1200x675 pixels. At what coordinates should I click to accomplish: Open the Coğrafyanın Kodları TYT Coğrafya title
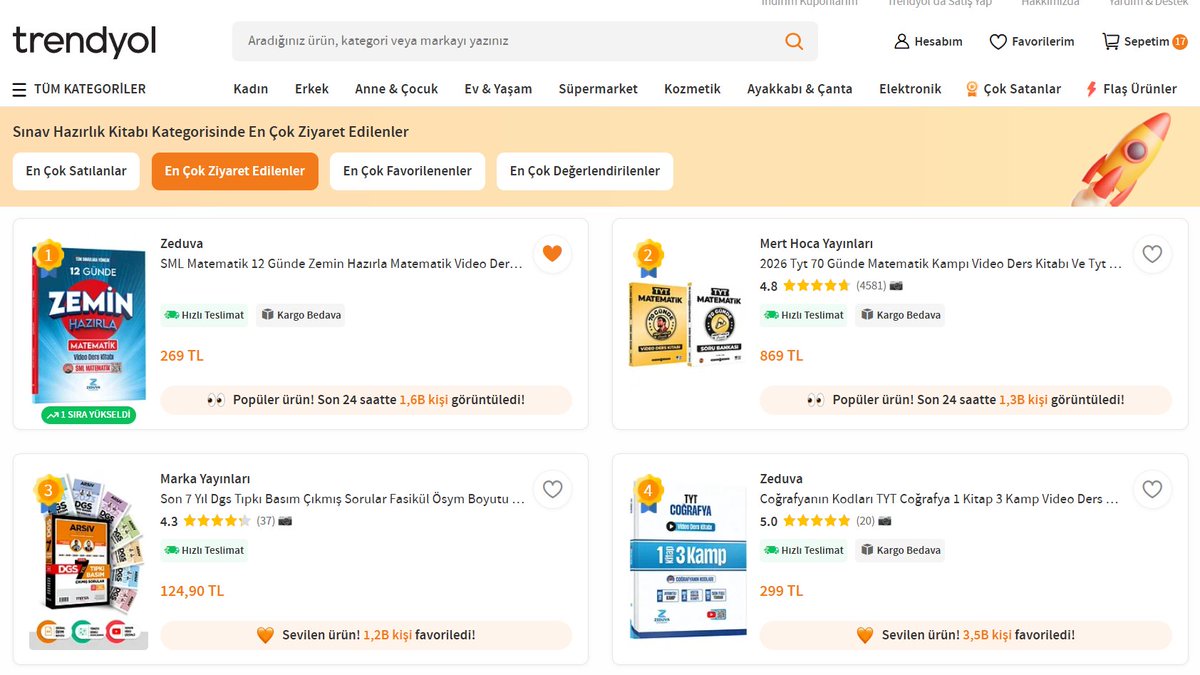pos(939,499)
